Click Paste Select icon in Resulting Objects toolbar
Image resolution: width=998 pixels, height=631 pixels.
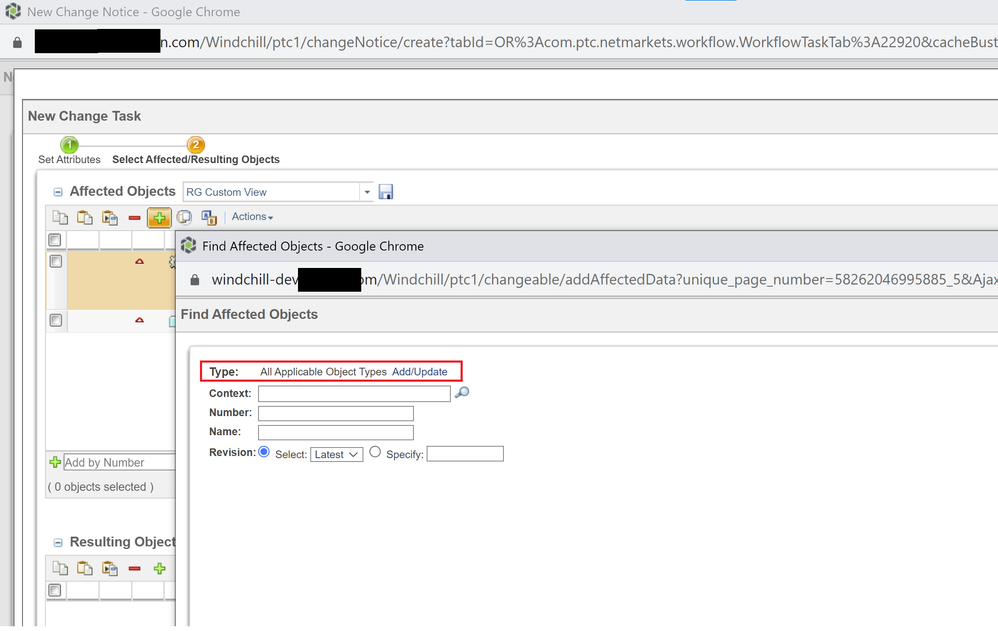pyautogui.click(x=109, y=568)
